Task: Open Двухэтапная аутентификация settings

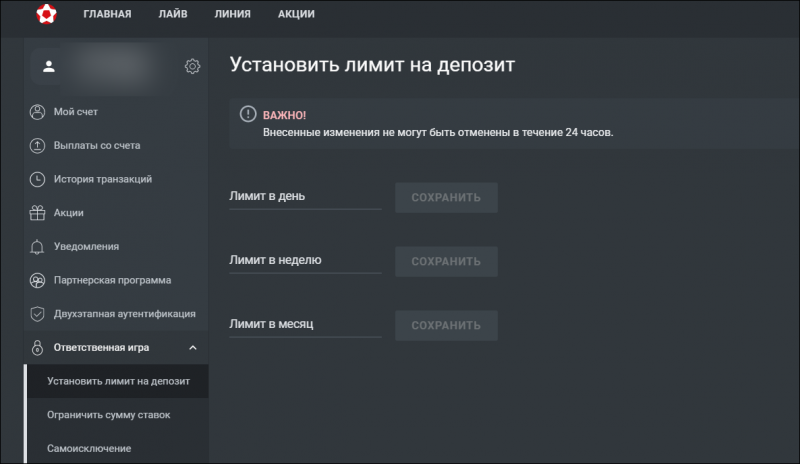Action: click(x=124, y=314)
